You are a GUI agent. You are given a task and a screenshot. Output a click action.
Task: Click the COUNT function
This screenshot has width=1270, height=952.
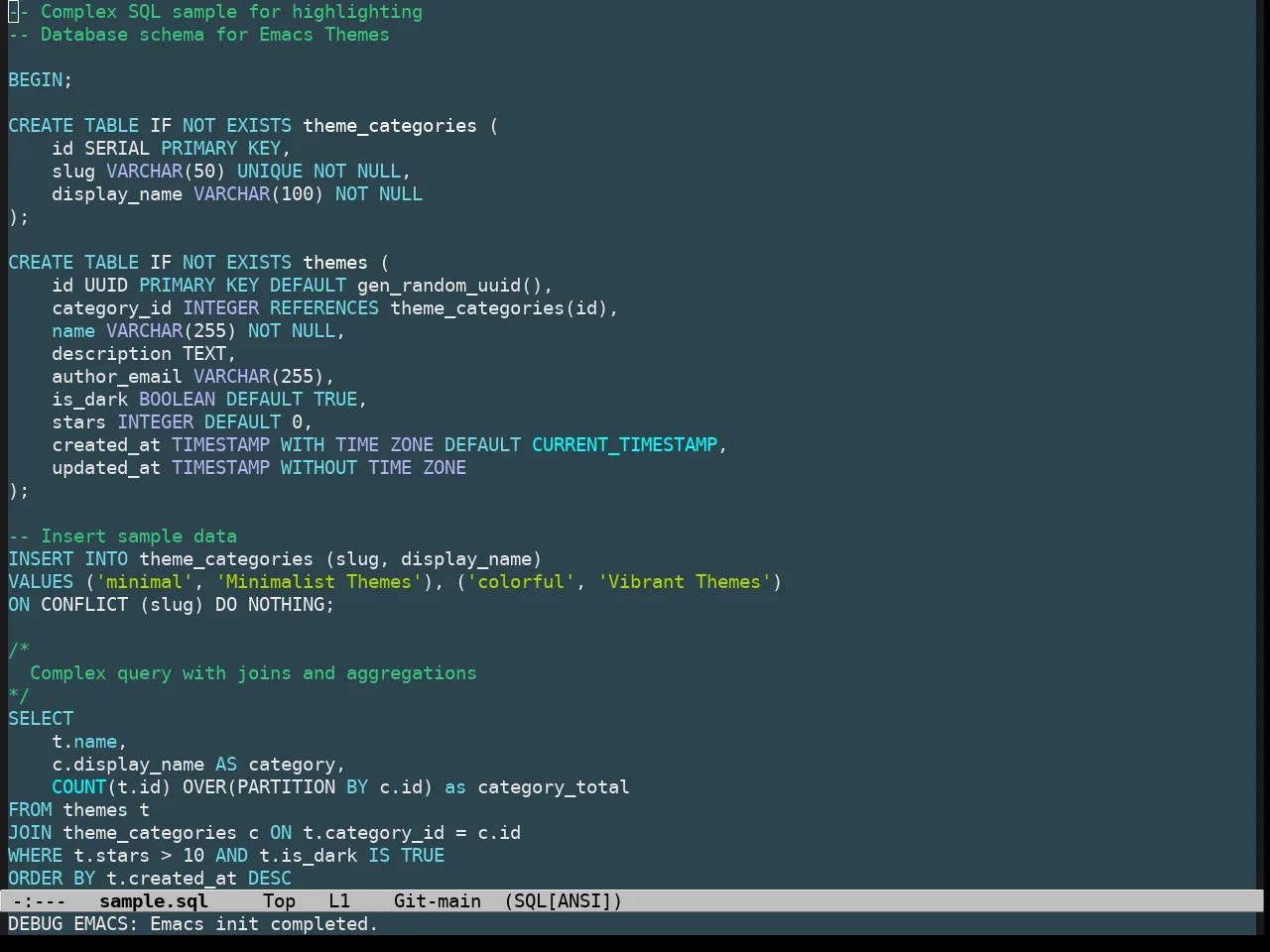click(x=79, y=787)
